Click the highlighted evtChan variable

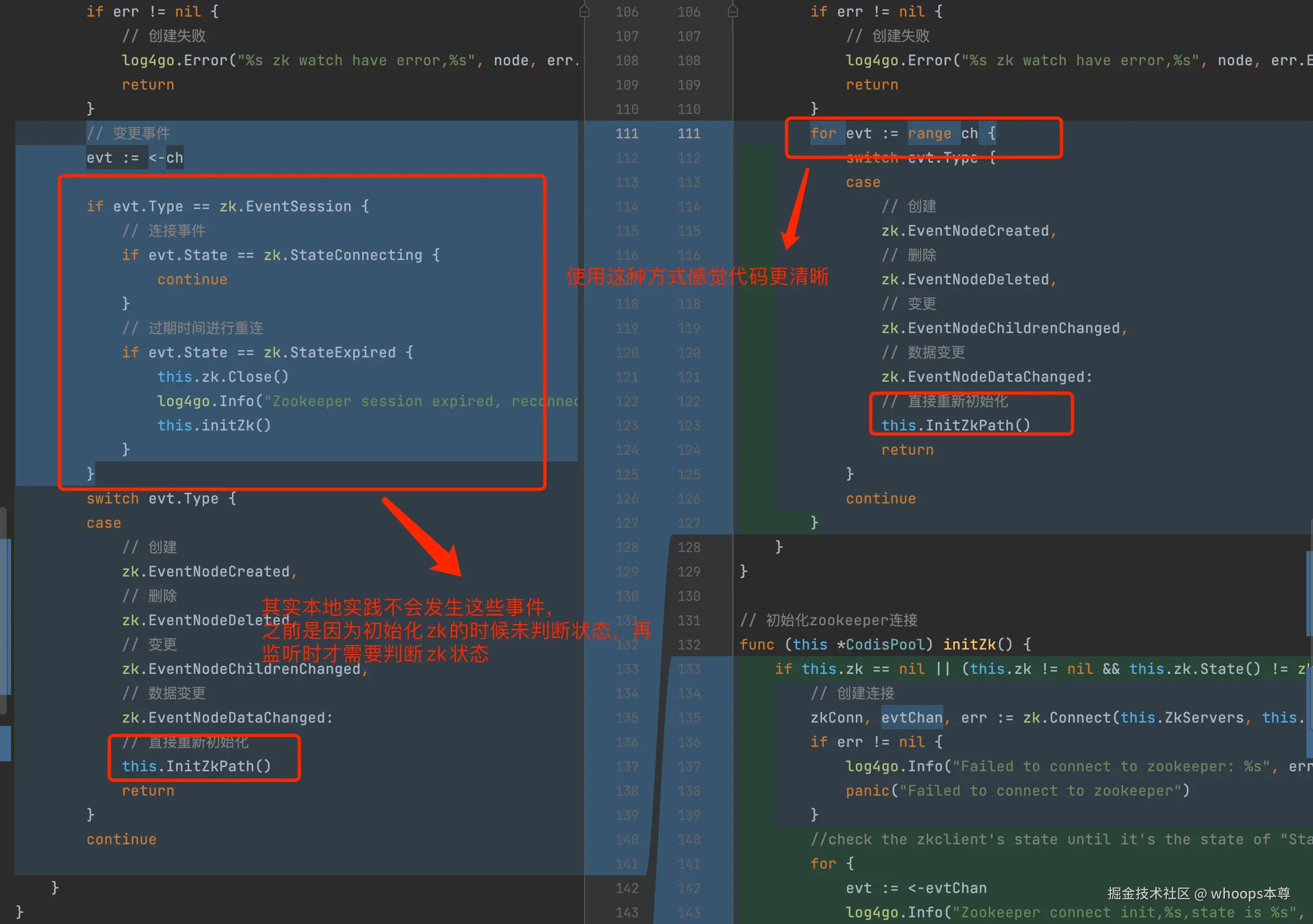click(x=912, y=718)
